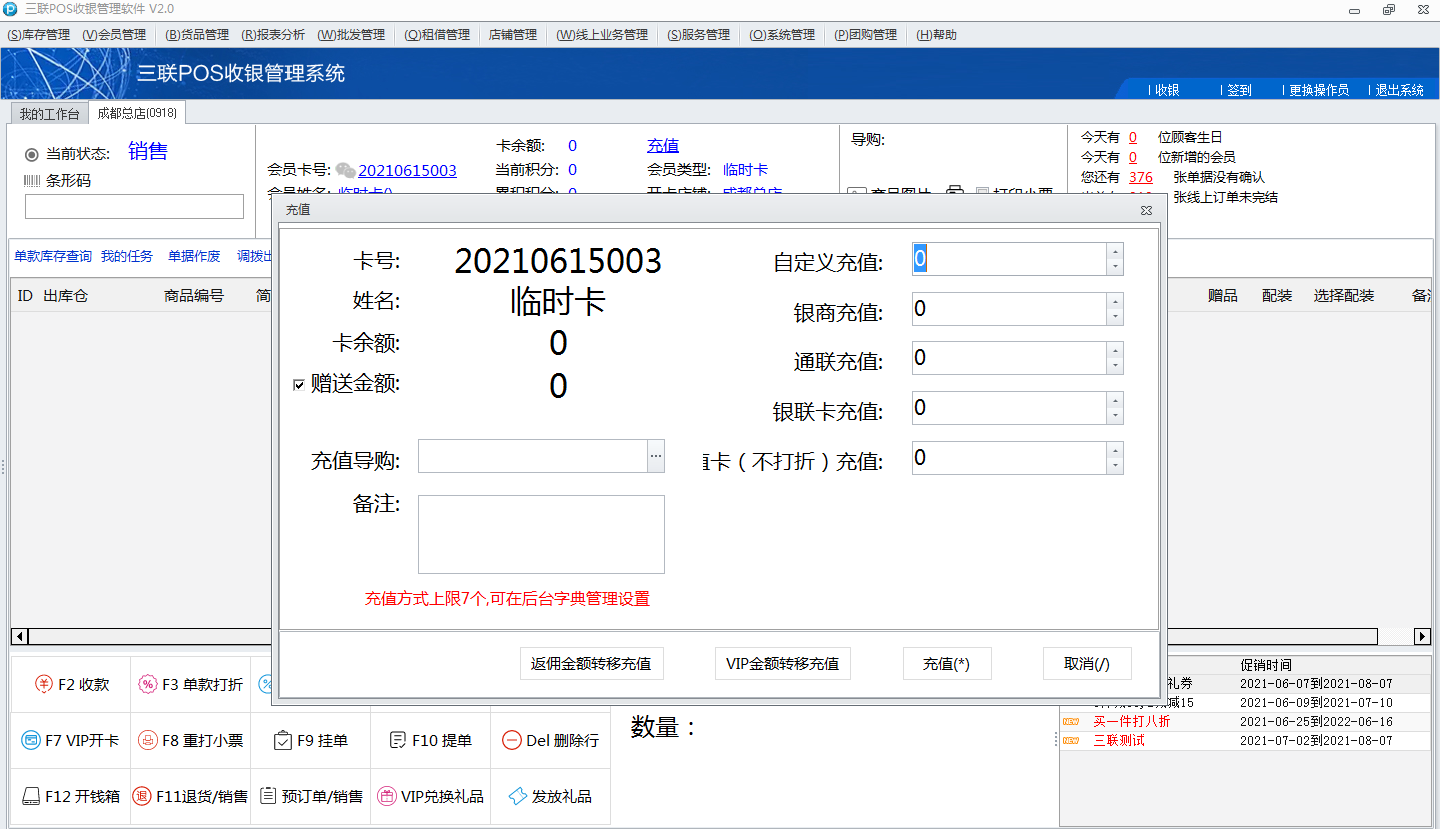Toggle the 赠送金额 checkbox
Viewport: 1440px width, 829px height.
click(x=298, y=384)
